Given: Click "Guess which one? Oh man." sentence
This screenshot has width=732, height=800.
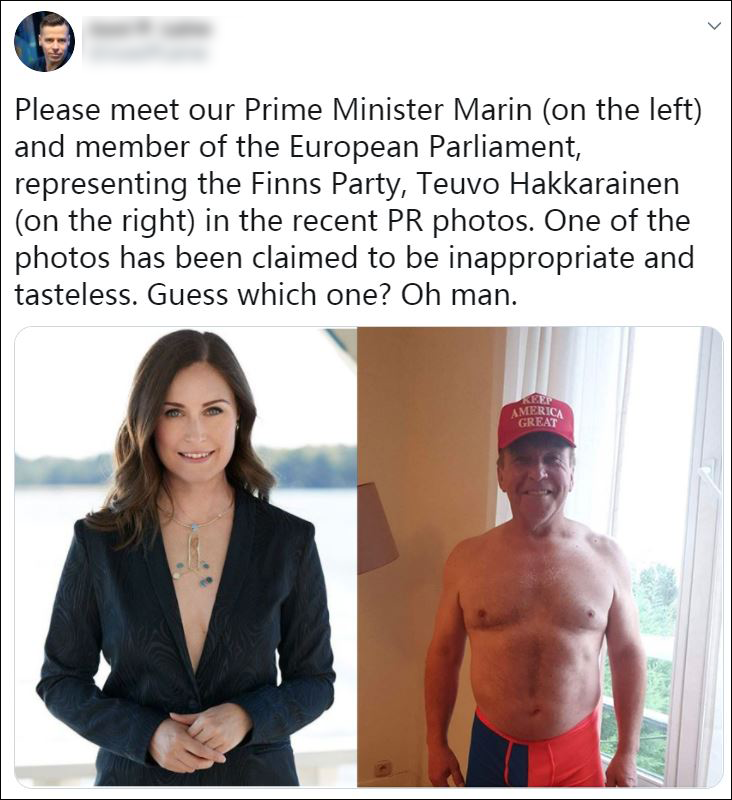Looking at the screenshot, I should (x=332, y=294).
